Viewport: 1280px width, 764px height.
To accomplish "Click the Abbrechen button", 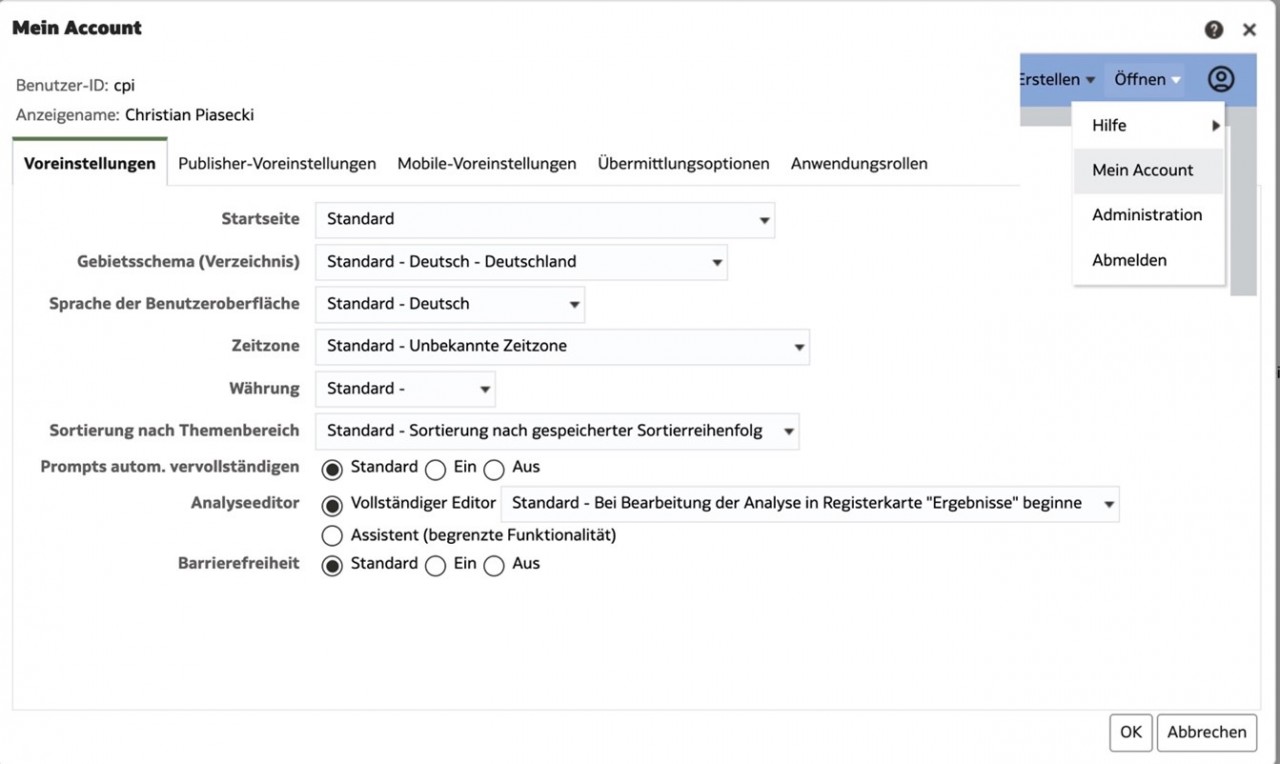I will [1207, 732].
